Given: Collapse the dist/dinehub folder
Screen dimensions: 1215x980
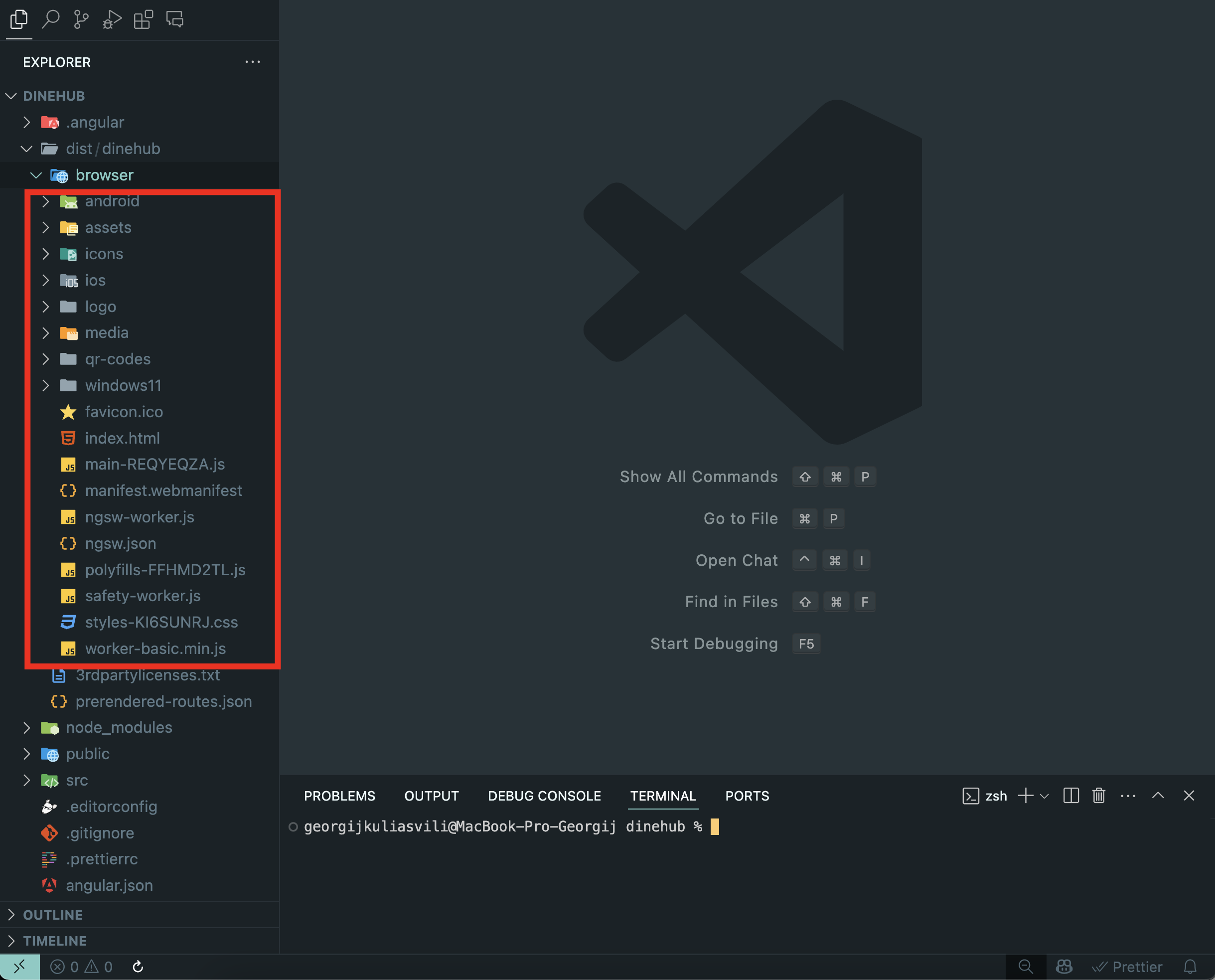Looking at the screenshot, I should [140, 149].
